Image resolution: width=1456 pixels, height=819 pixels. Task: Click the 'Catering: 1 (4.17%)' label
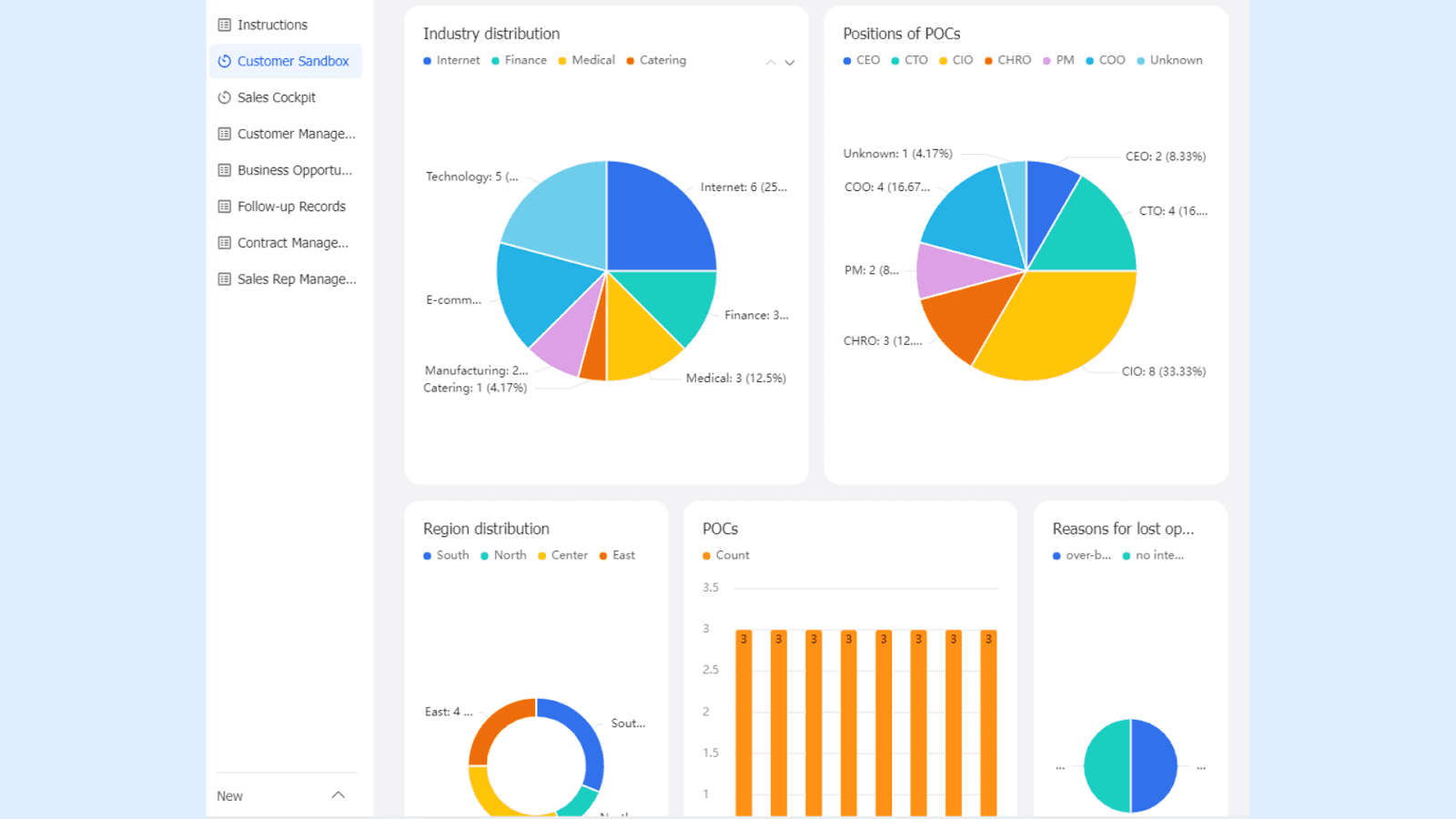(x=475, y=388)
